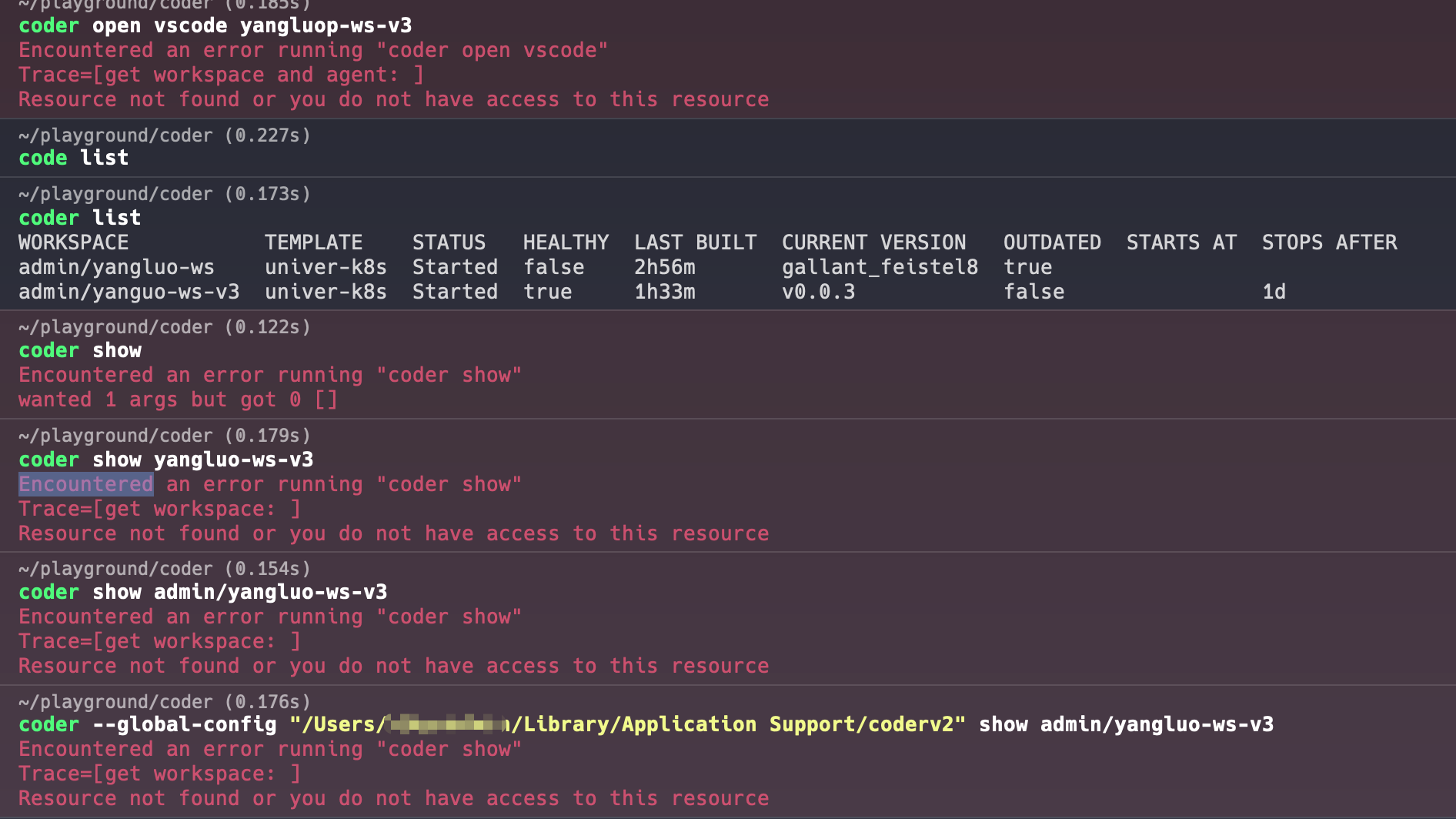Screen dimensions: 1456x819
Task: Click the STOPS AFTER column header
Action: pos(1329,242)
